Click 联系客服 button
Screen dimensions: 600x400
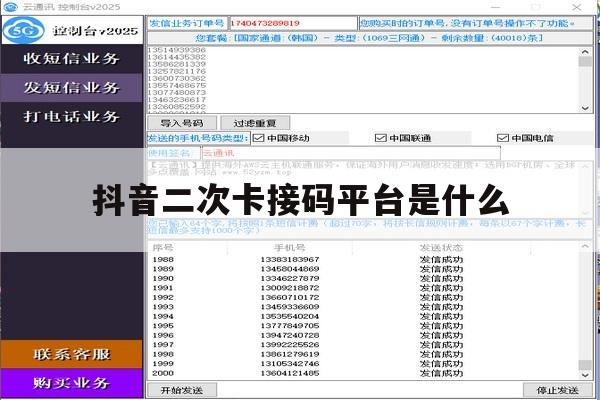(x=72, y=354)
